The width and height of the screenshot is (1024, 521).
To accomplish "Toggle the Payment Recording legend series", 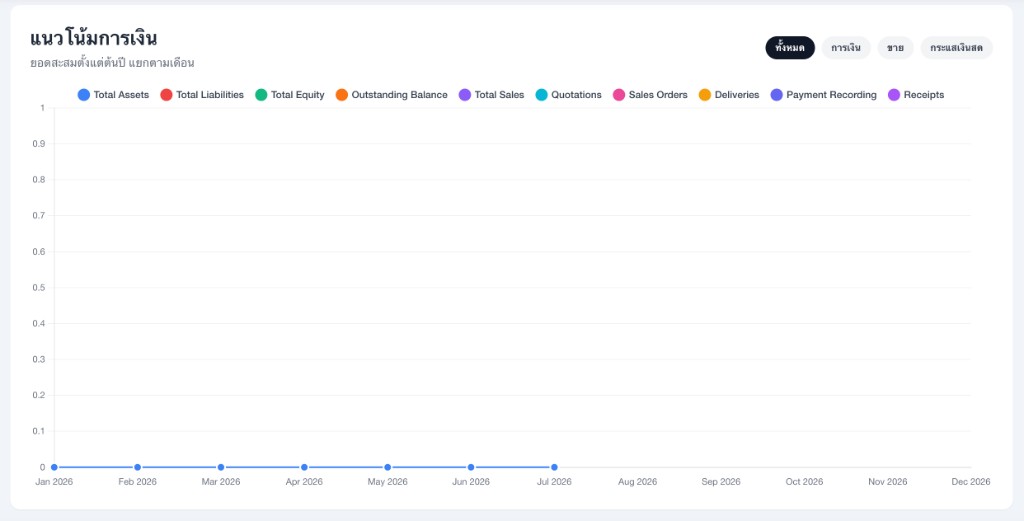I will tap(824, 95).
